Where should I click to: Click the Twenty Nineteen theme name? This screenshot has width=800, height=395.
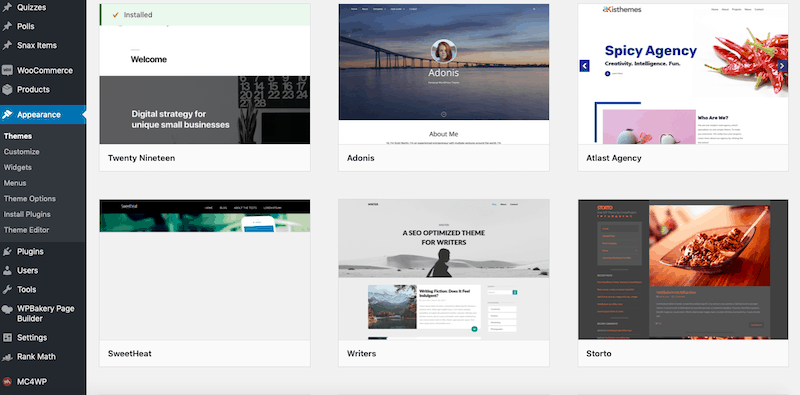click(x=141, y=158)
